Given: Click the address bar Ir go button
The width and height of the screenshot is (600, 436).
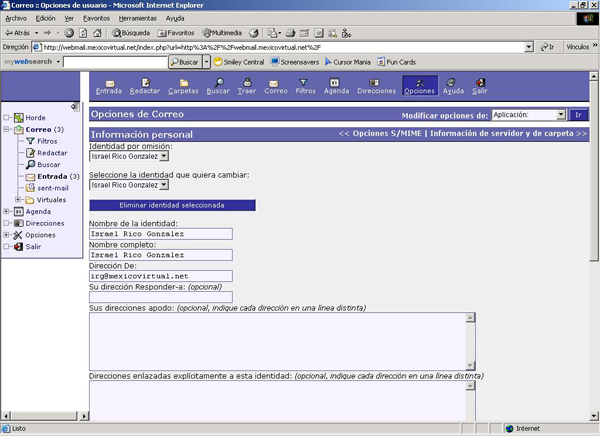Looking at the screenshot, I should (x=548, y=47).
